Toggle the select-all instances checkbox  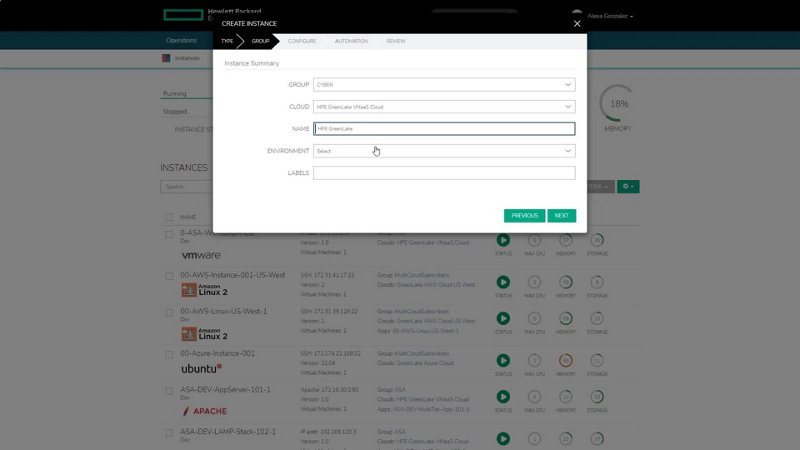point(169,217)
